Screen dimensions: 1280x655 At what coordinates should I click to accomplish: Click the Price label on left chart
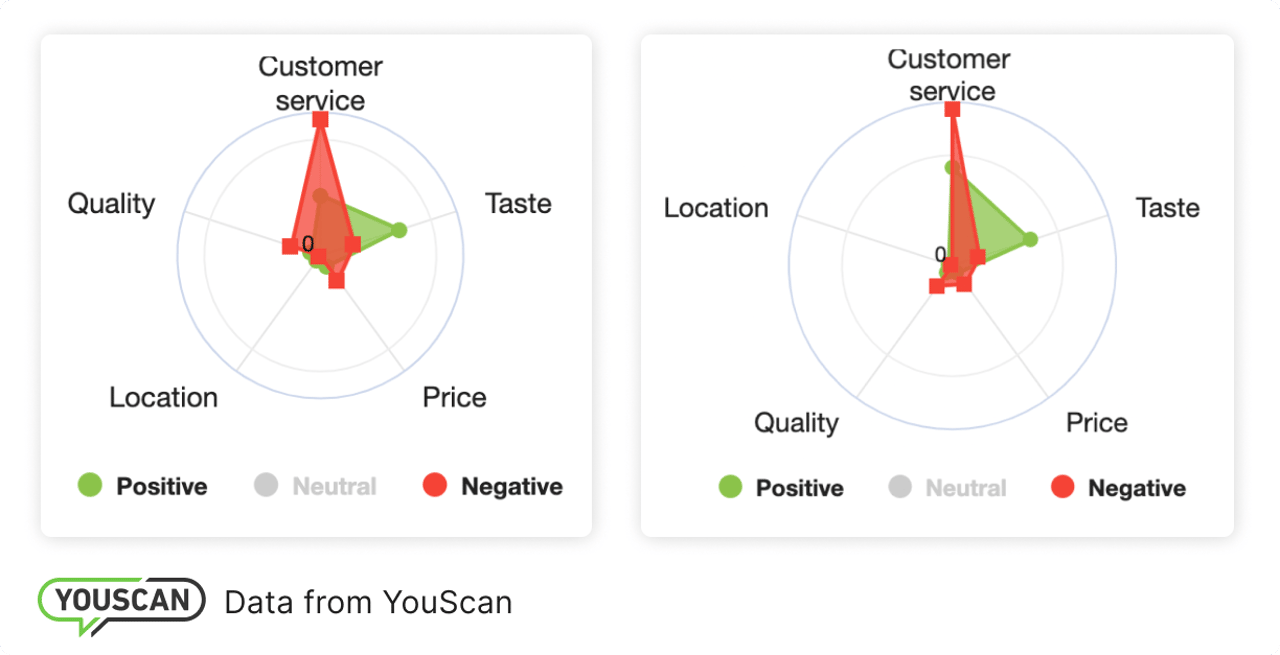click(454, 397)
